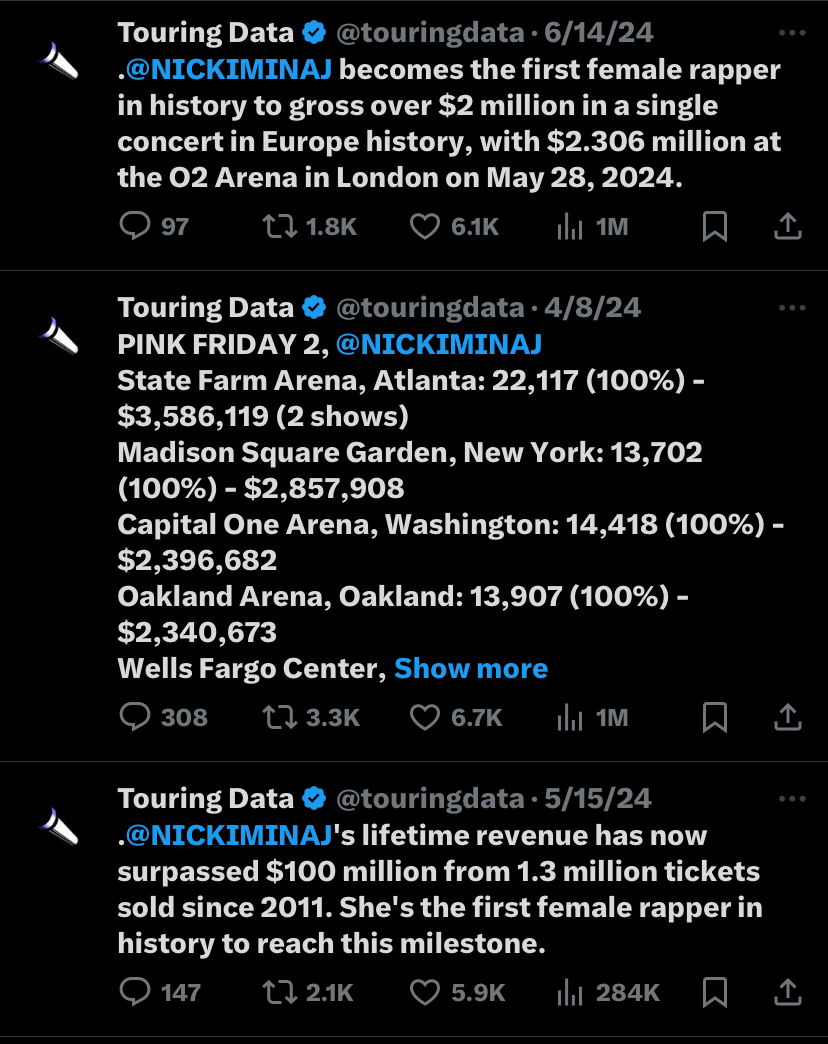View analytics of the 6/14/24 tweet

pos(570,227)
